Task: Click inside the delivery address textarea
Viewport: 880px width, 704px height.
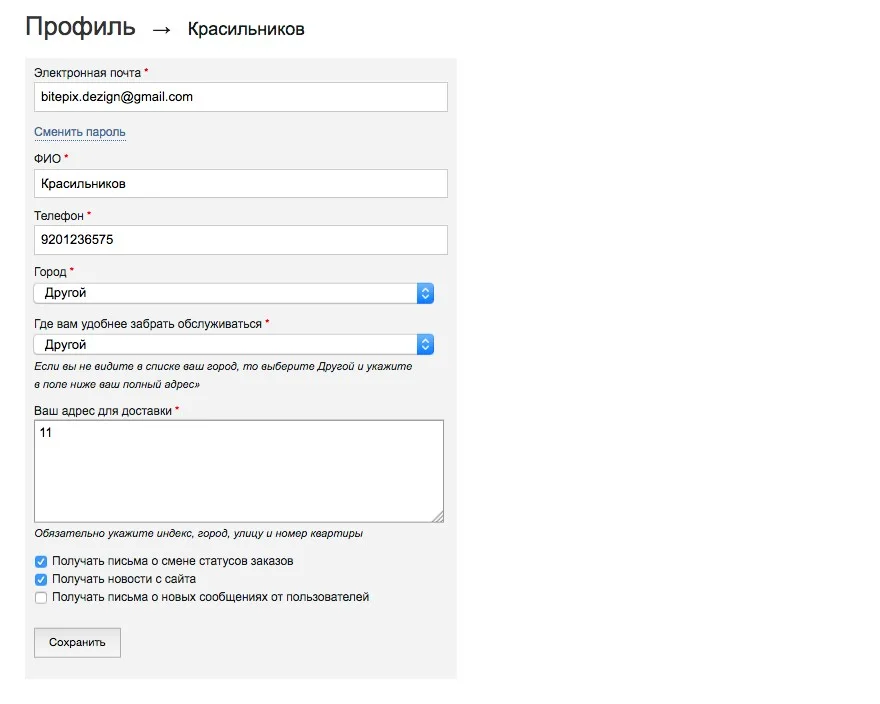Action: (x=238, y=470)
